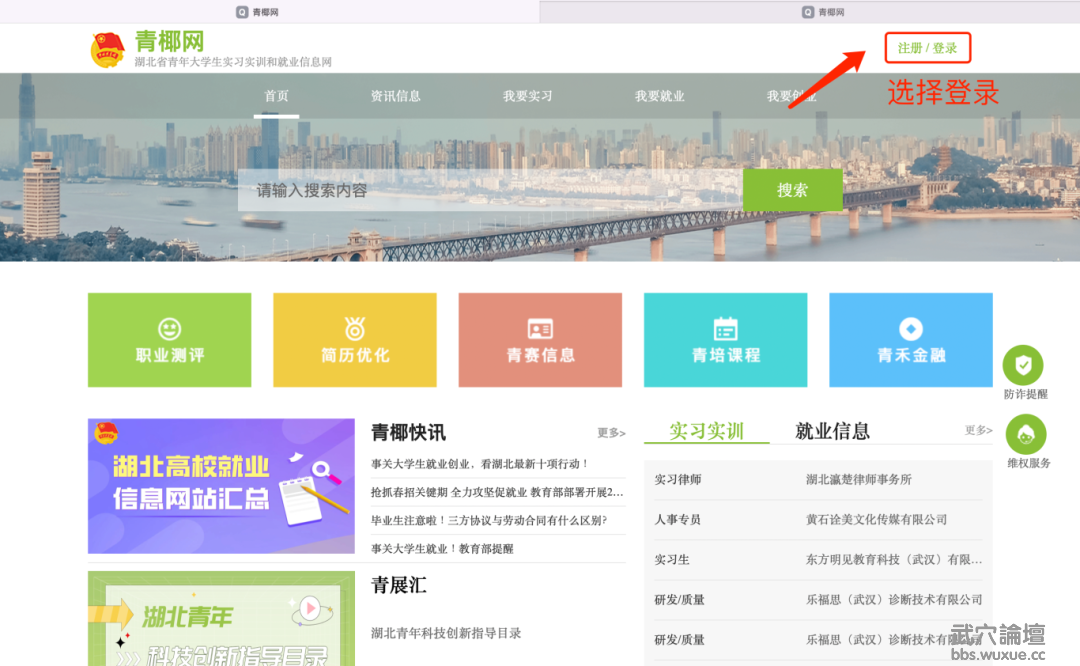Select the left 青椰网 browser tab

pyautogui.click(x=258, y=12)
